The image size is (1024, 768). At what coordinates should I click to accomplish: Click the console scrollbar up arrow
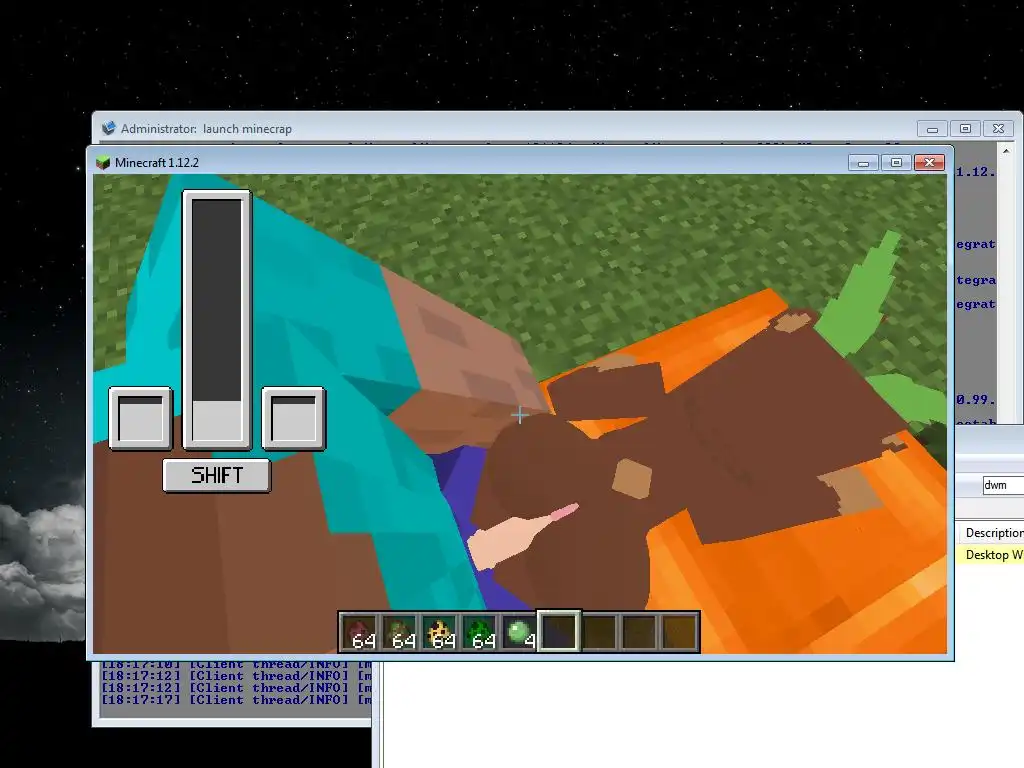click(1006, 151)
